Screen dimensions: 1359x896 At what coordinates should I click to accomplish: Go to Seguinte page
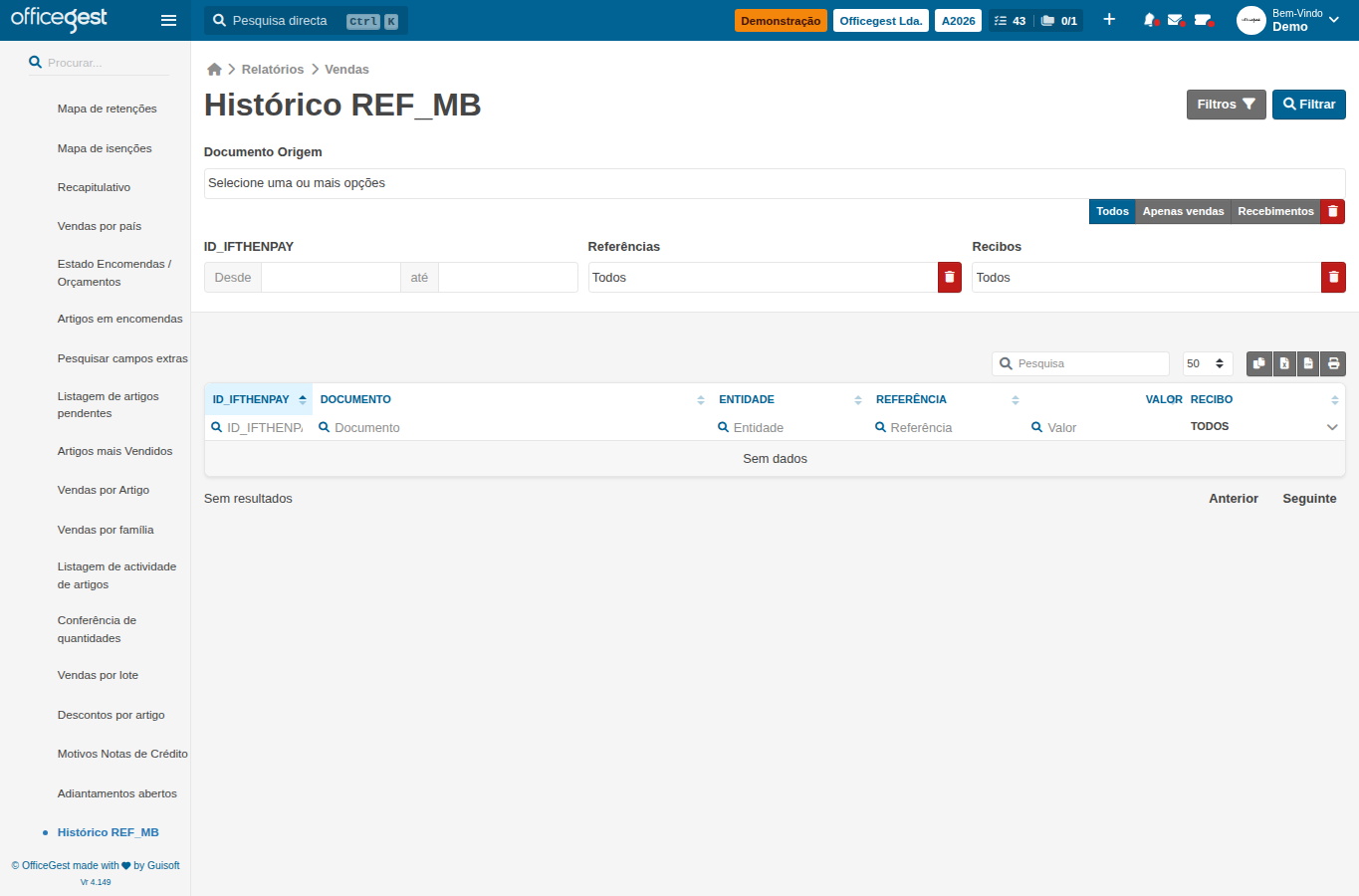point(1309,499)
